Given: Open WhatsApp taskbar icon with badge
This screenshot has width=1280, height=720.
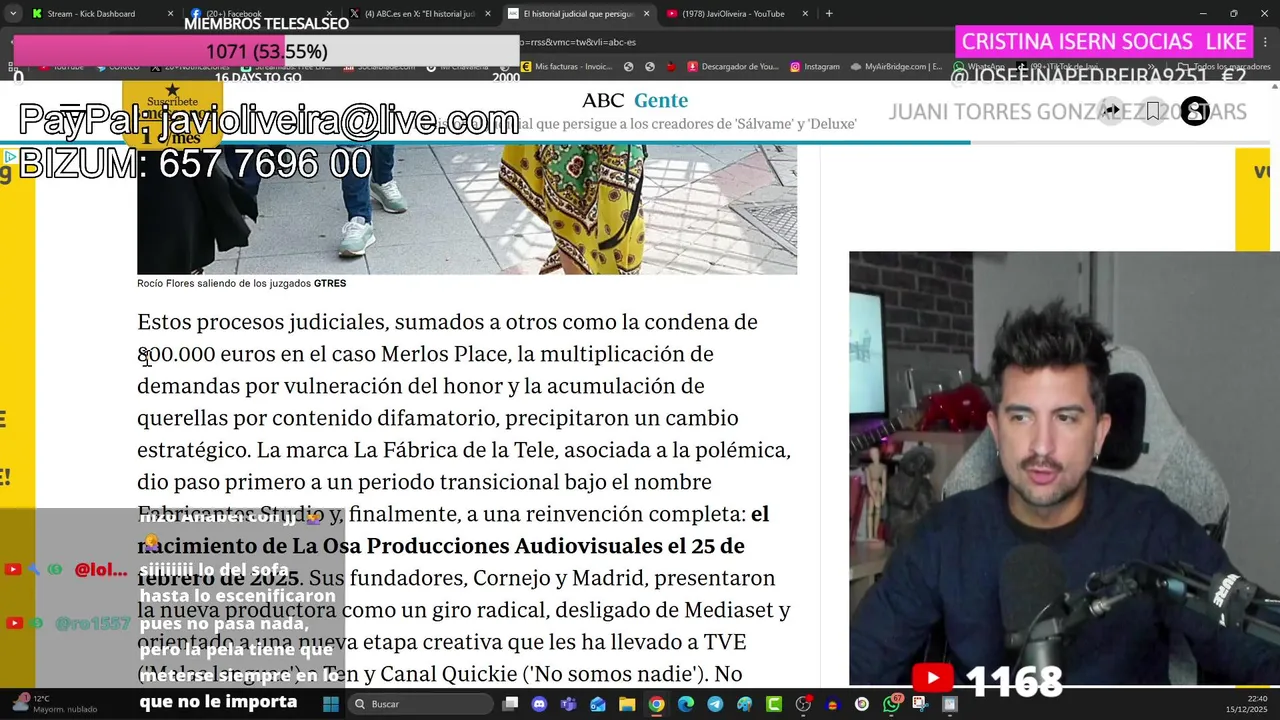Looking at the screenshot, I should click(x=892, y=704).
